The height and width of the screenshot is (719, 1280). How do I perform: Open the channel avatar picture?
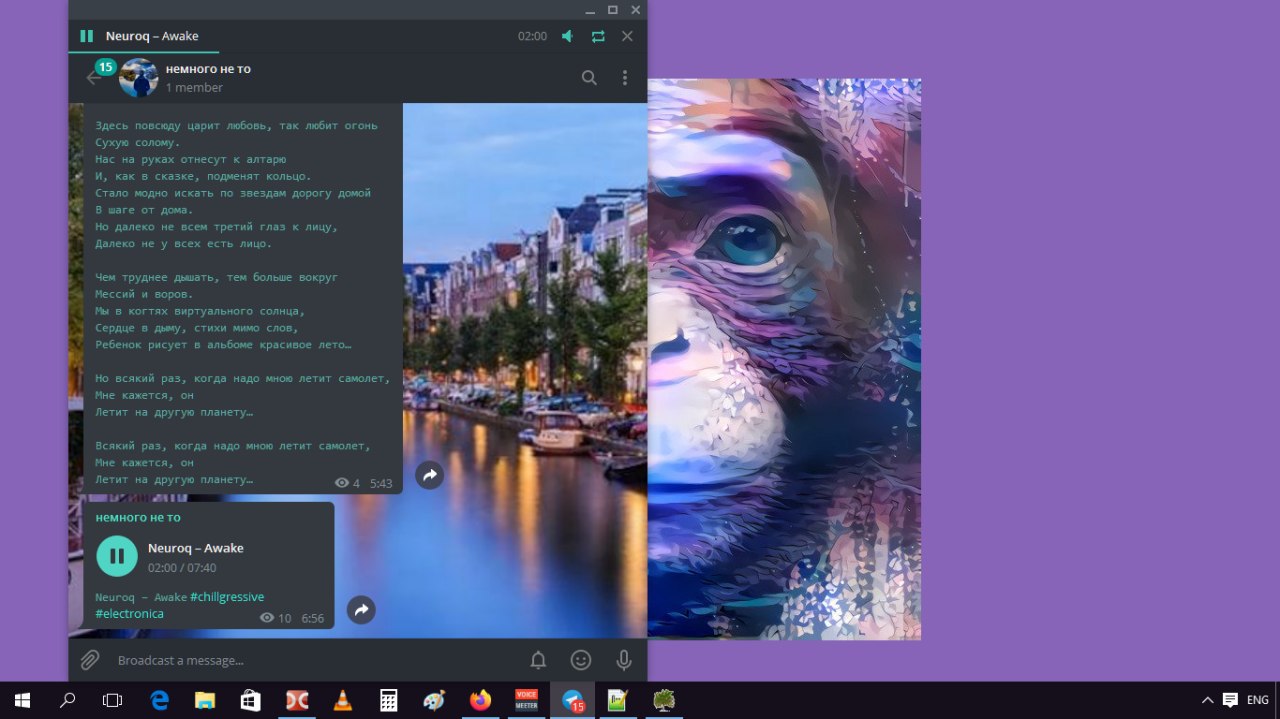coord(138,77)
